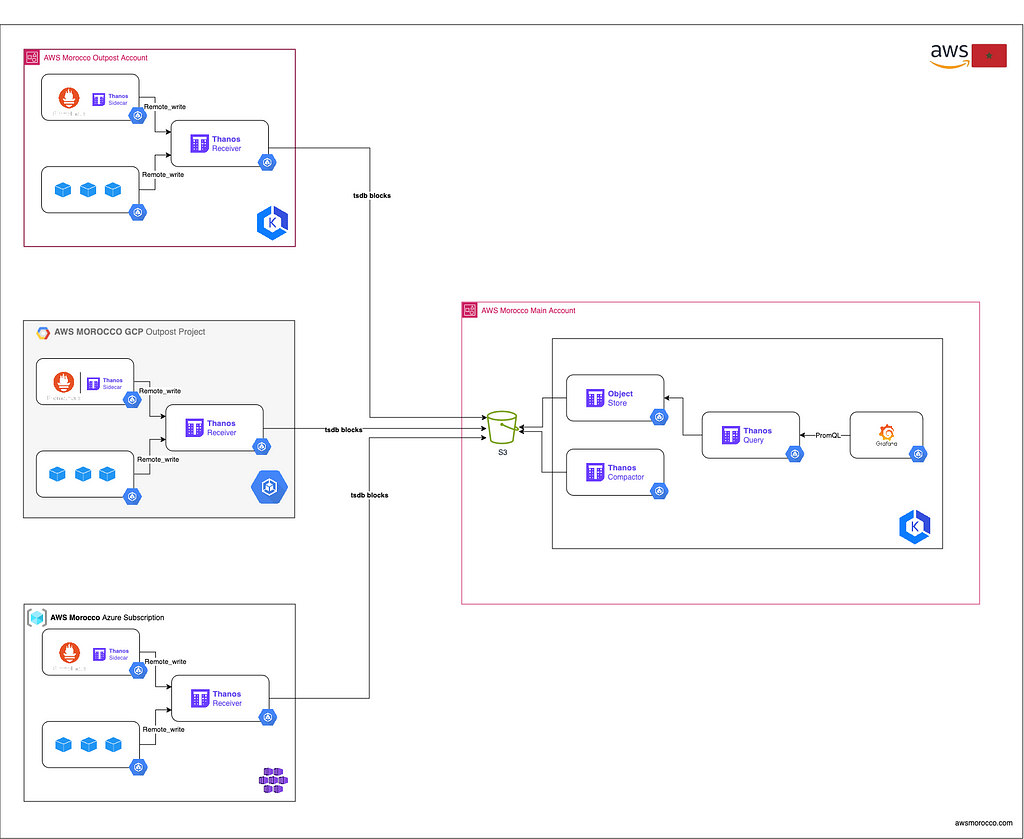This screenshot has width=1024, height=839.
Task: Click the Morocco flag next to the AWS logo
Action: [x=989, y=55]
